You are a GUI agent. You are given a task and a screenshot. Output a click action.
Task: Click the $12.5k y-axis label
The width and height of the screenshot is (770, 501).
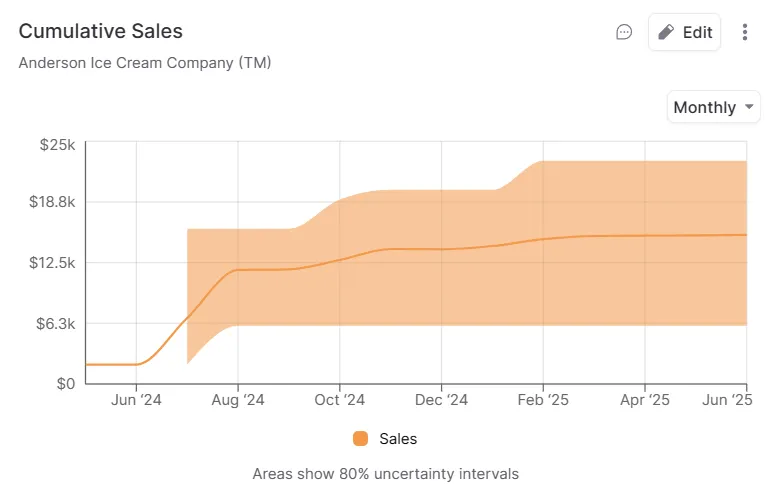[52, 263]
